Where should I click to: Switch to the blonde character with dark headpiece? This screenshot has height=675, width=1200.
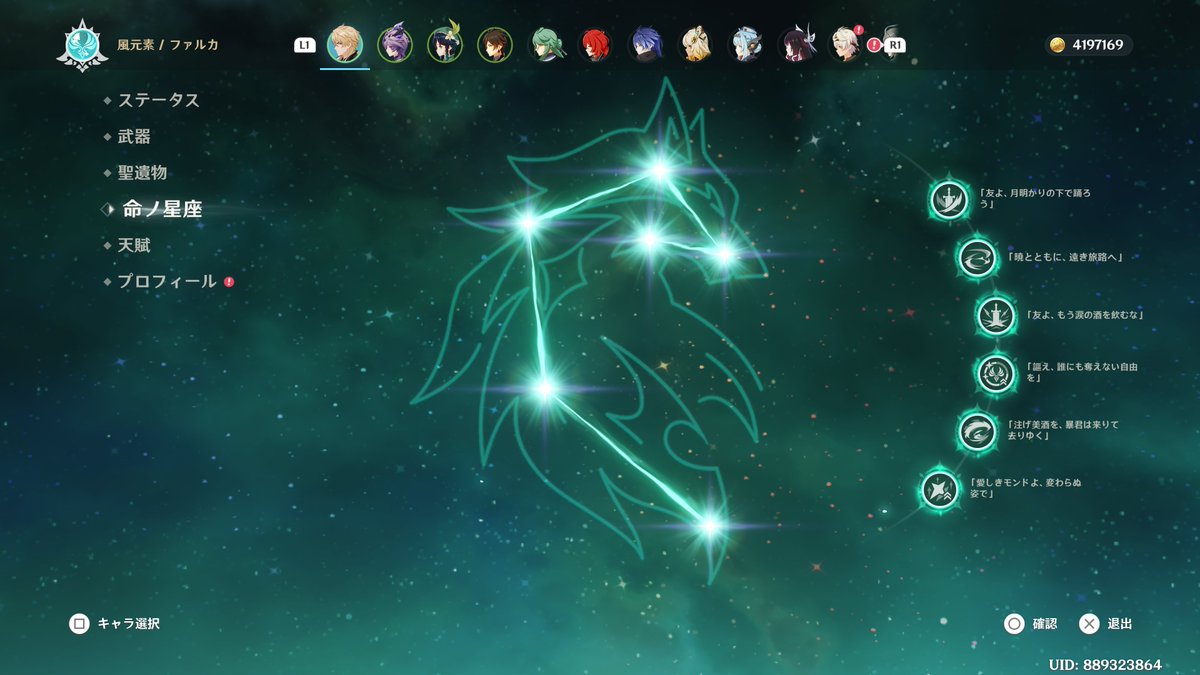695,45
